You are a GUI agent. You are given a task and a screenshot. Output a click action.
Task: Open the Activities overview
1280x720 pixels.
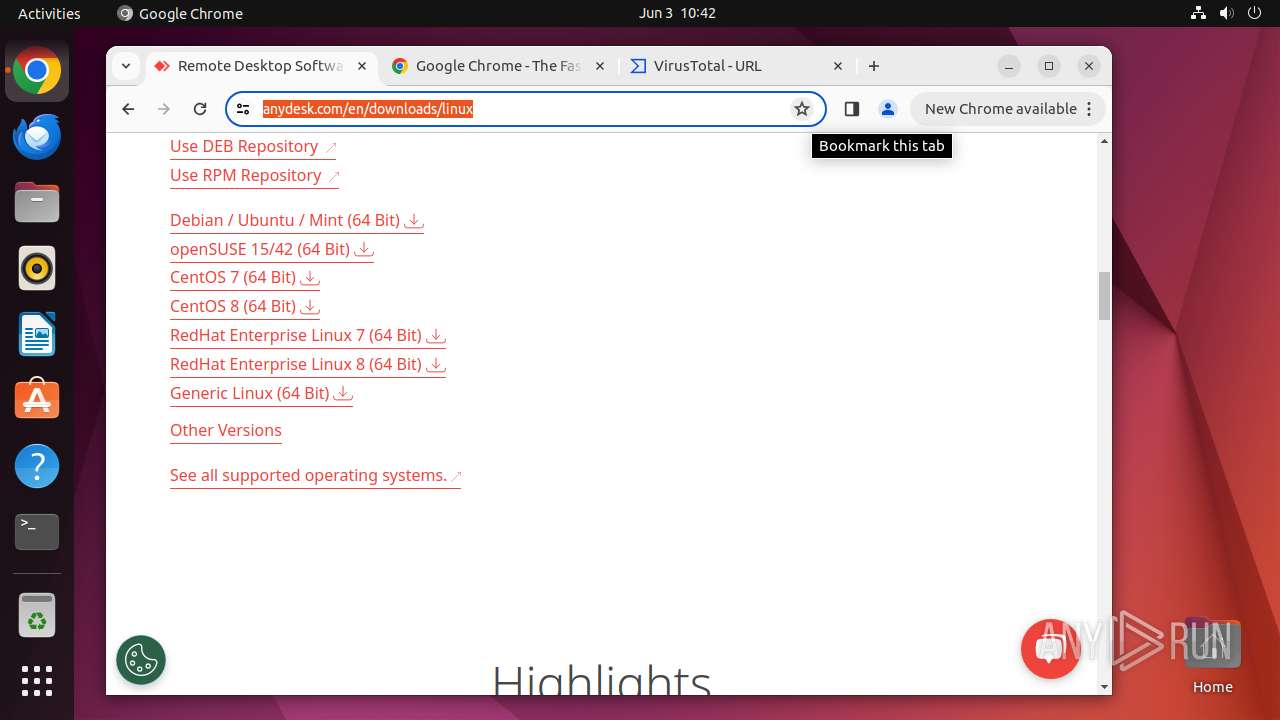(49, 13)
